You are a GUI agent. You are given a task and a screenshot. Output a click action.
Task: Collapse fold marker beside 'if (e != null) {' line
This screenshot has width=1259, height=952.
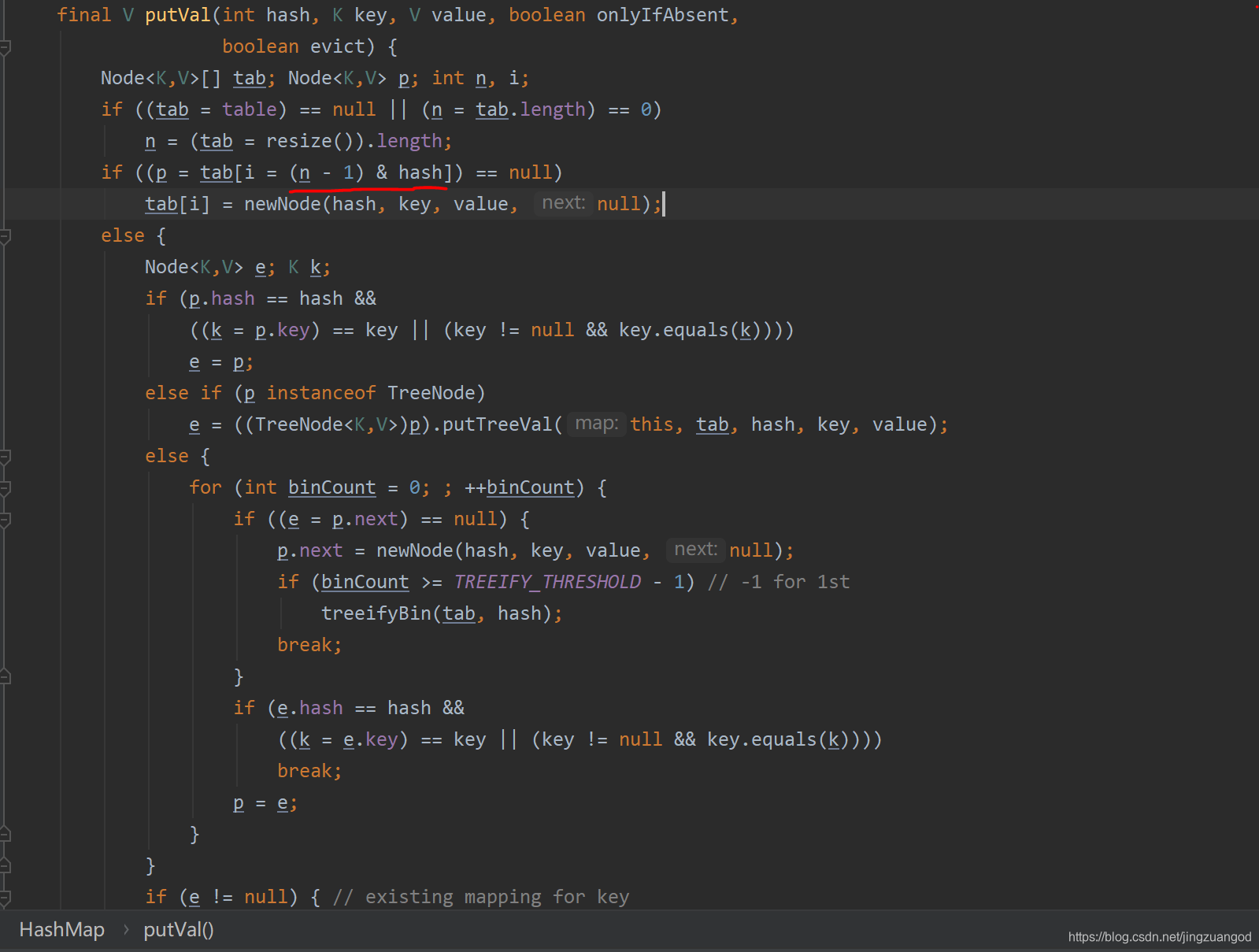click(5, 898)
